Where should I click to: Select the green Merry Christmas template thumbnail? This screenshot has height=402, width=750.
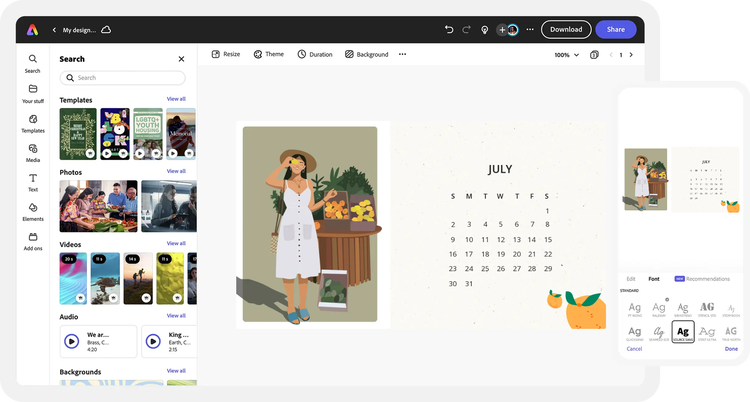point(78,134)
